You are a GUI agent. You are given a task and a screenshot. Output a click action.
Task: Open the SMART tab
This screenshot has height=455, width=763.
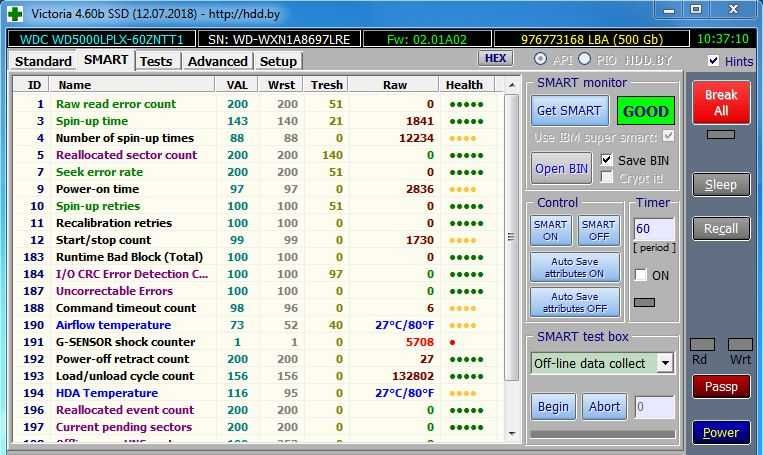pos(106,60)
